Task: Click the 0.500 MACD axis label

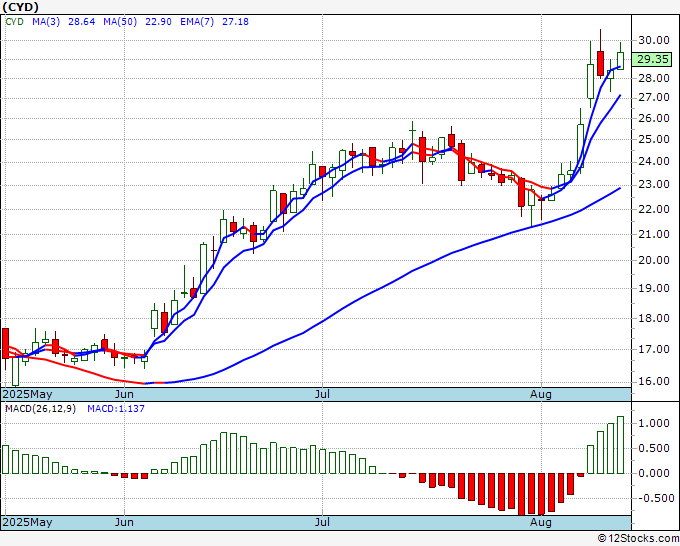Action: coord(654,448)
